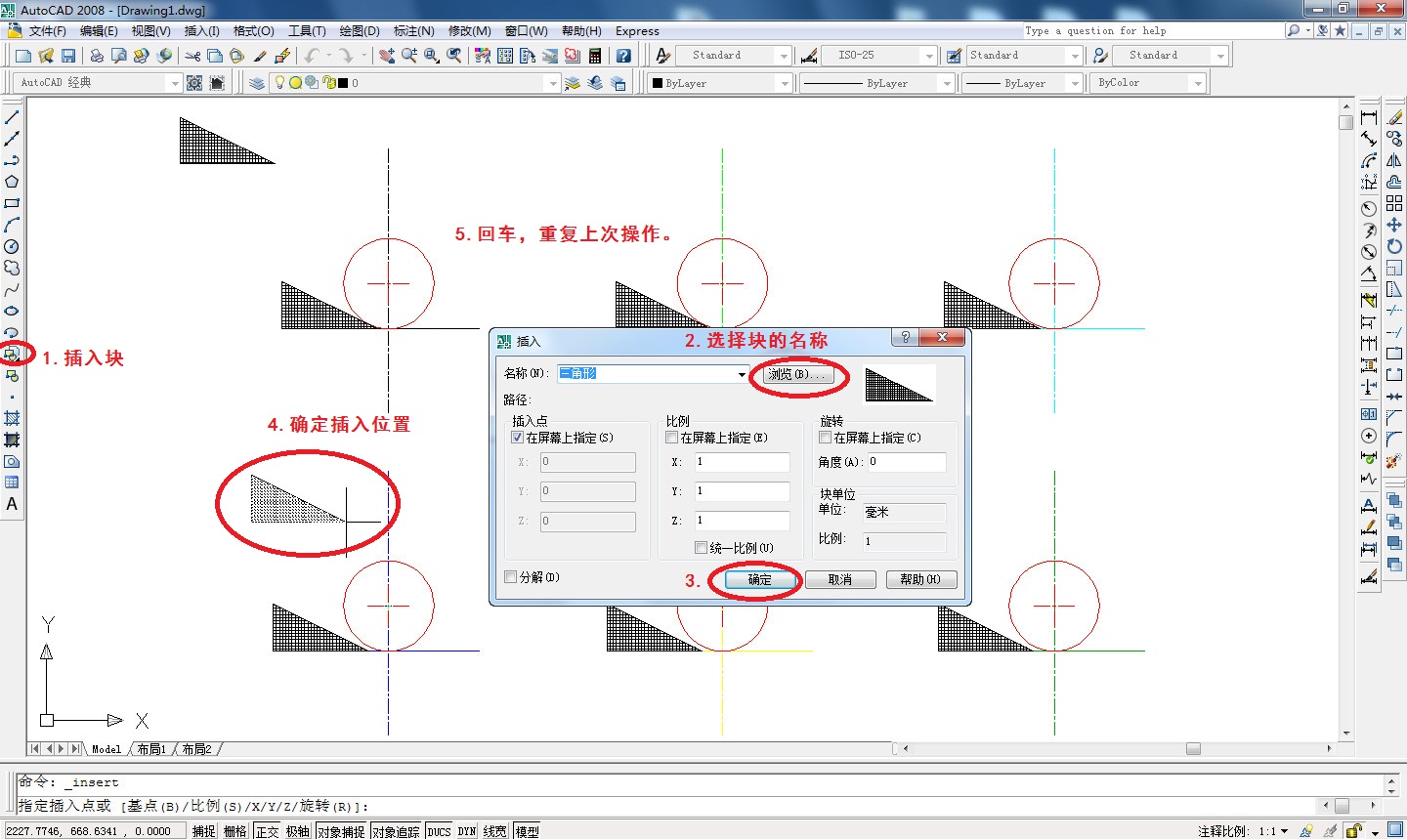1407x840 pixels.
Task: Select the Table draw tool
Action: point(12,483)
